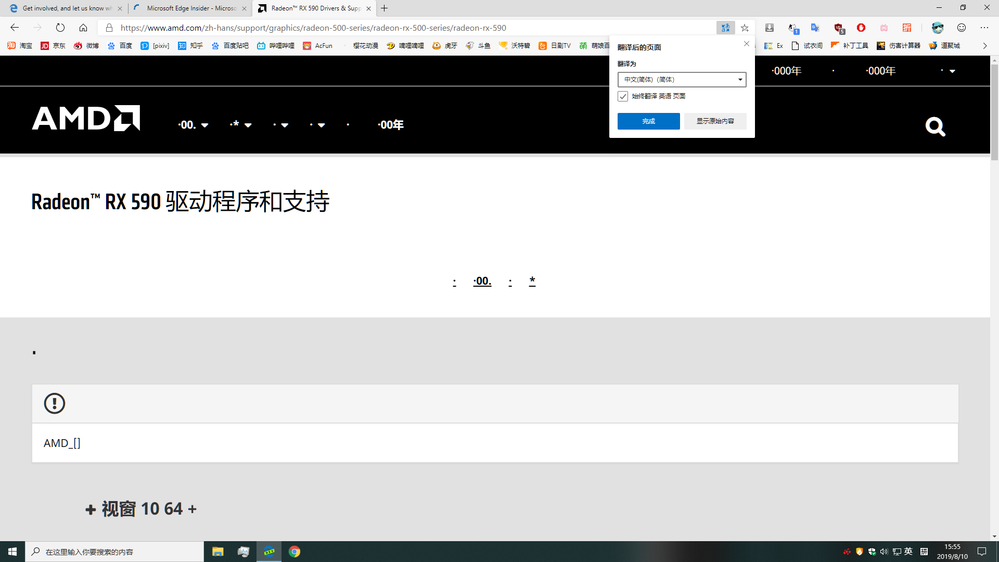The image size is (999, 562).
Task: Open the 知乎 bookmark
Action: click(x=190, y=46)
